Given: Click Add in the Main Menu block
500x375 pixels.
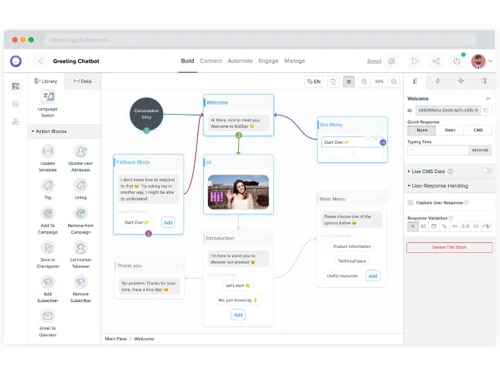Looking at the screenshot, I should tap(373, 276).
